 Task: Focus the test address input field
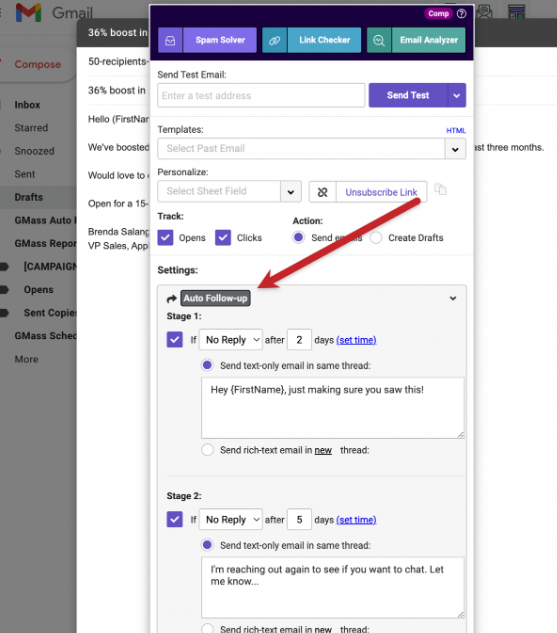261,95
